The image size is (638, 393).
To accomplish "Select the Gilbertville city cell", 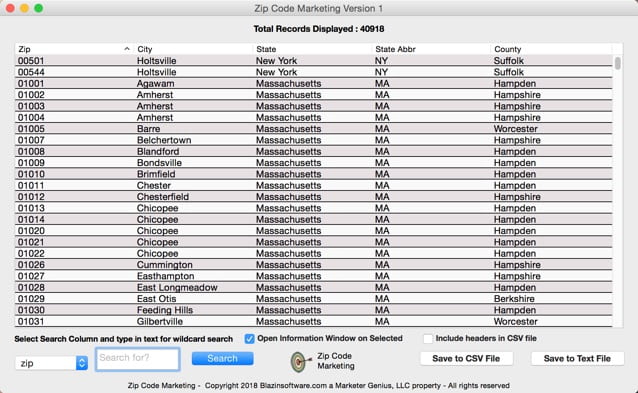I will (x=160, y=321).
